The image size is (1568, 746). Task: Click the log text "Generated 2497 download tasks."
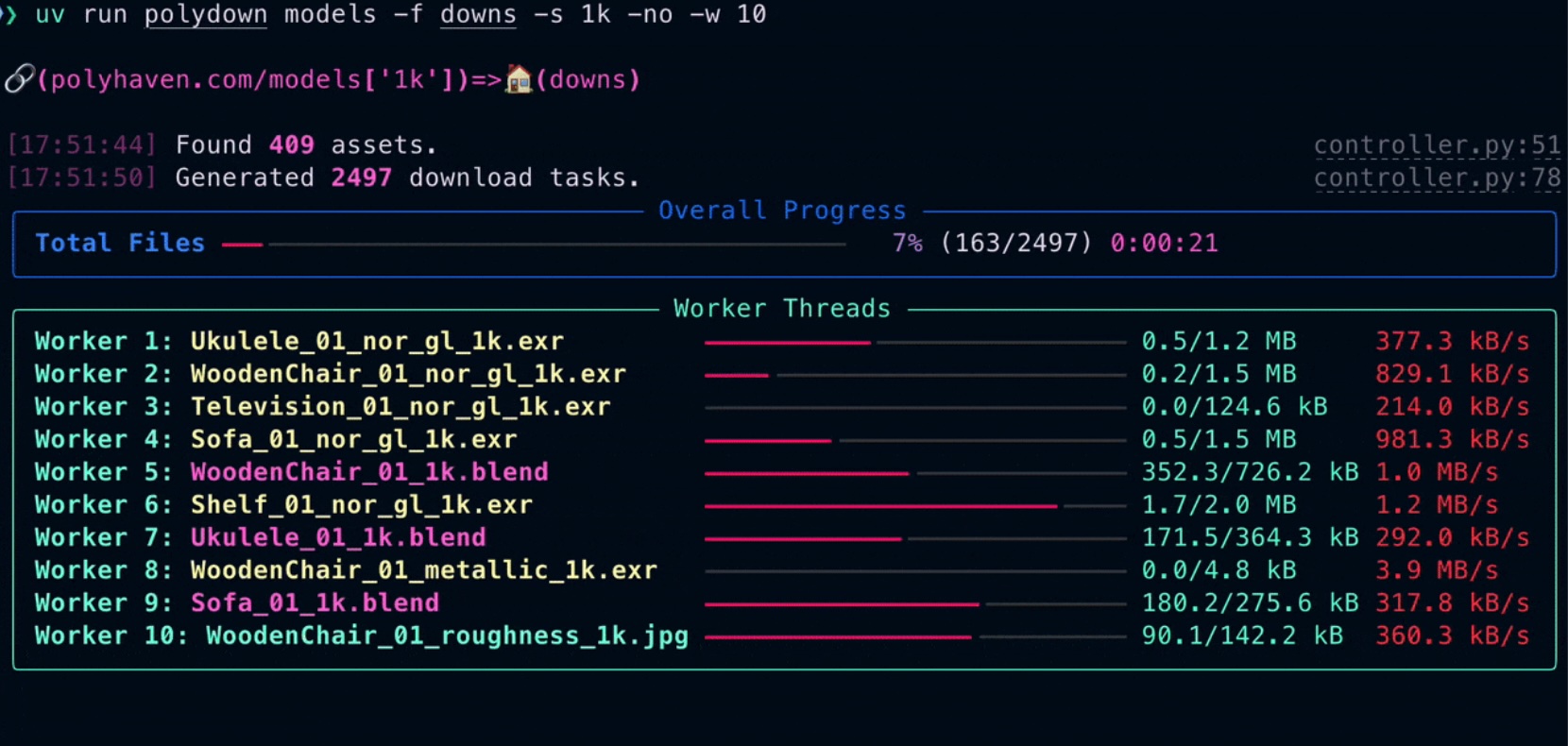pos(407,178)
